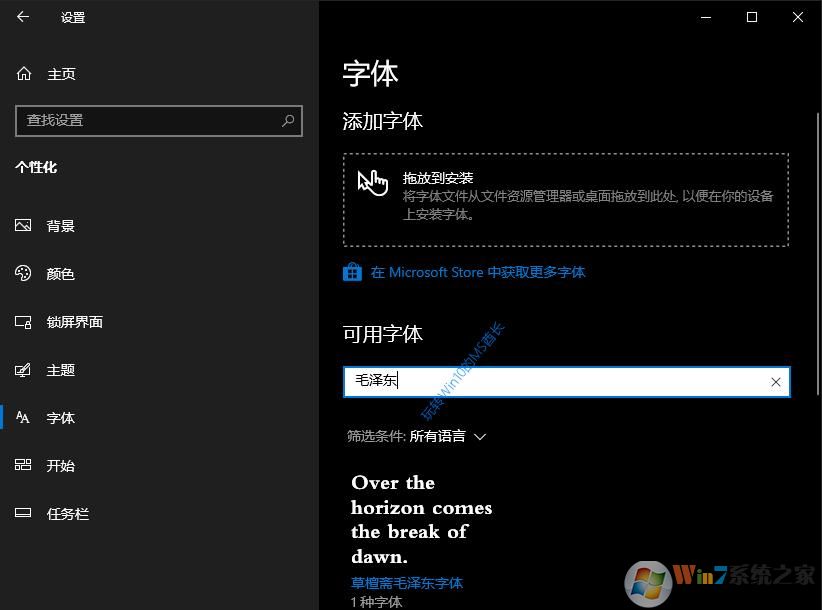The width and height of the screenshot is (822, 610).
Task: Open the 任务栏 settings page
Action: 68,514
